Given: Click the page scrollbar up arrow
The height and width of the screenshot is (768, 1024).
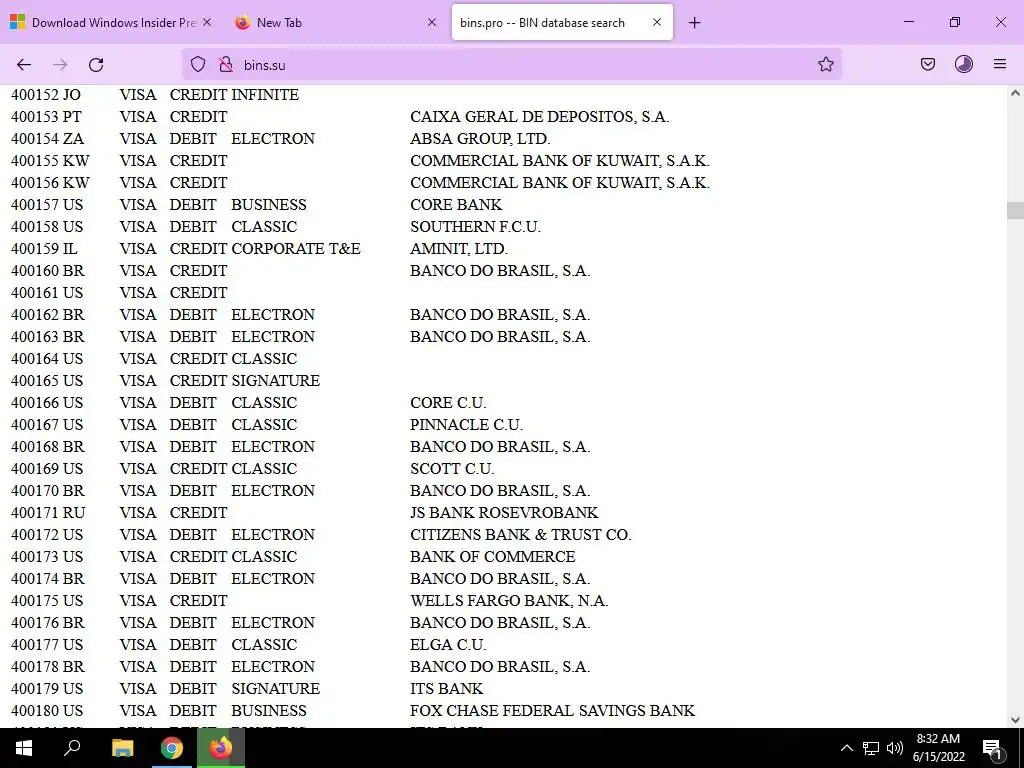Looking at the screenshot, I should tap(1015, 93).
